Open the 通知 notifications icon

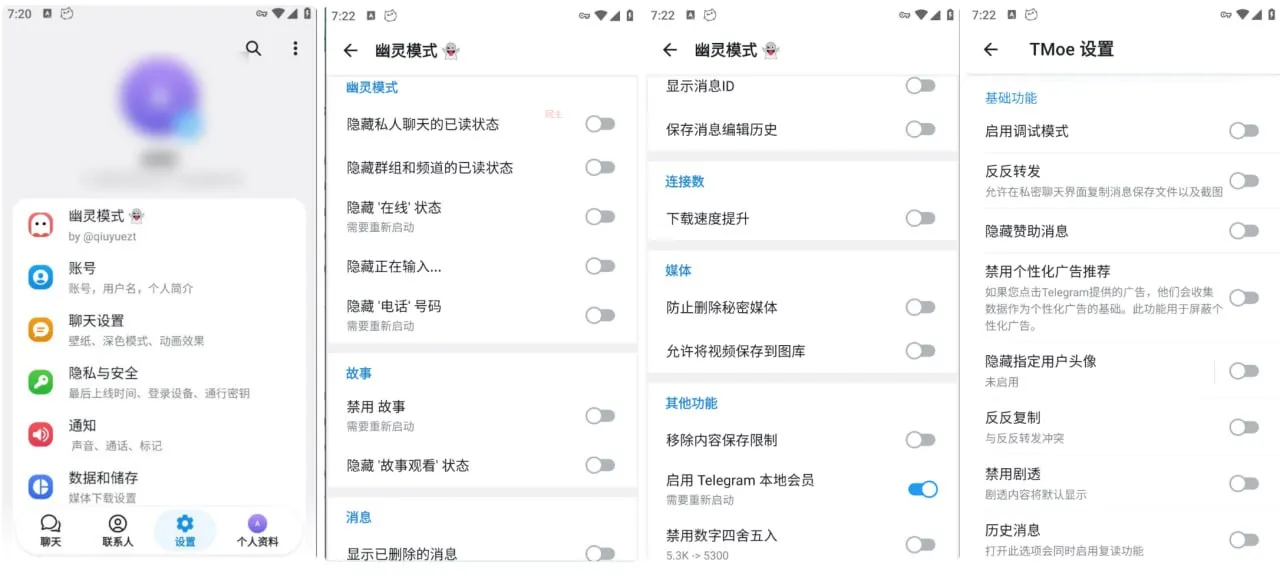tap(40, 433)
